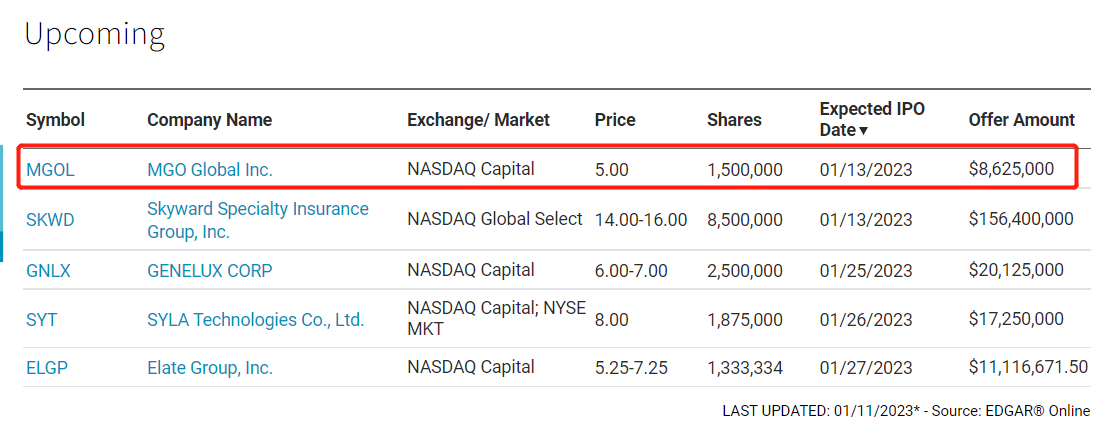Open the SKWD ticker link

[x=50, y=219]
